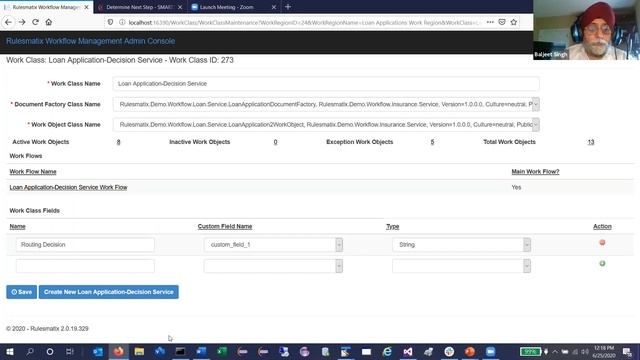Click the battery indicator in system tray
Screen dimensions: 640x360
pyautogui.click(x=531, y=351)
